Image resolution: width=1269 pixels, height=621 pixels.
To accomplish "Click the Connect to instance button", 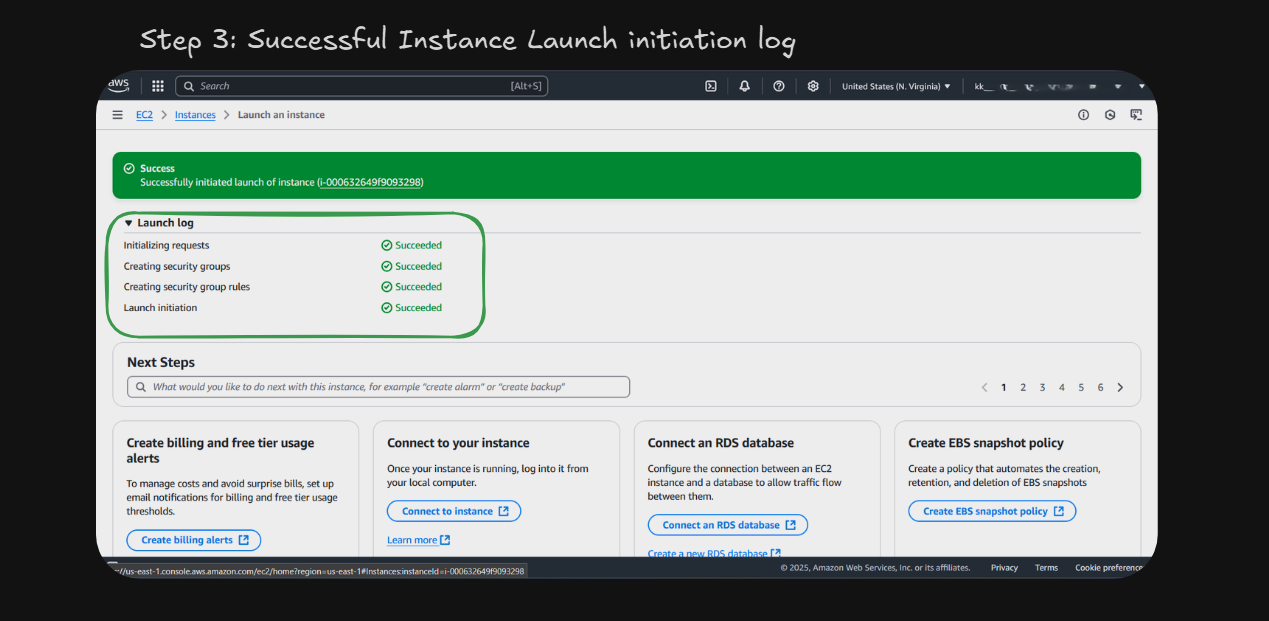I will [454, 511].
